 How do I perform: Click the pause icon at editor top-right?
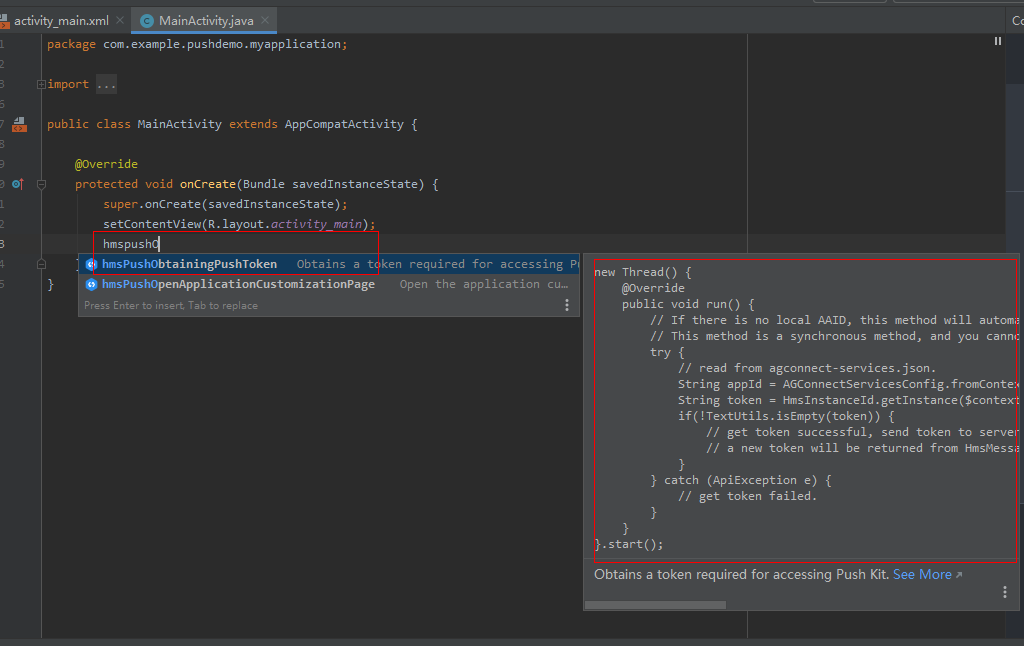(x=997, y=41)
